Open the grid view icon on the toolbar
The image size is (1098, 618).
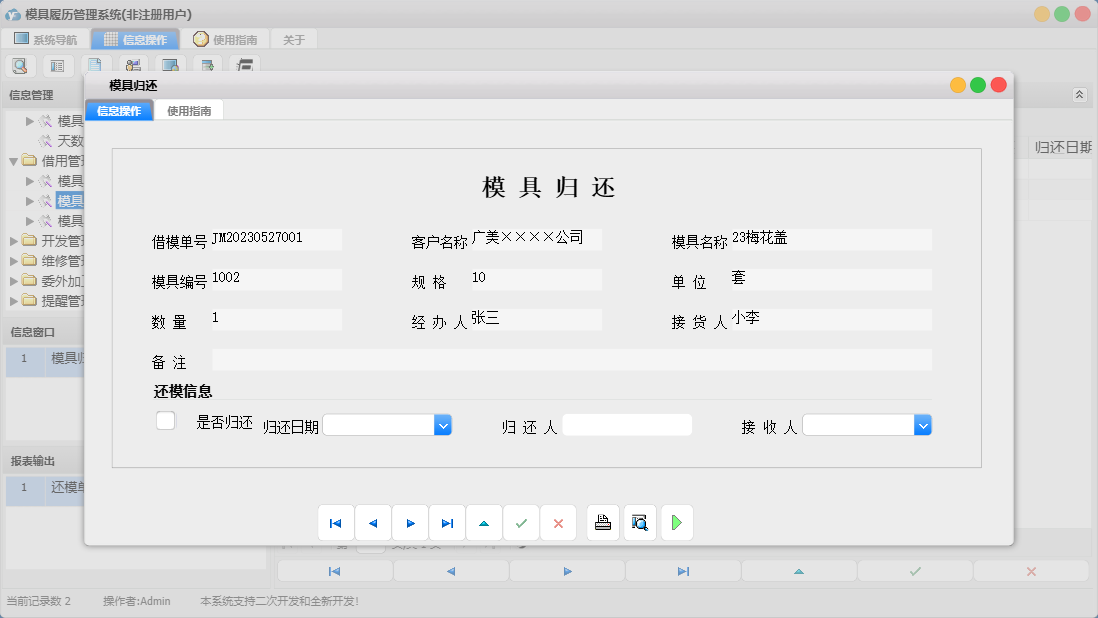(57, 64)
